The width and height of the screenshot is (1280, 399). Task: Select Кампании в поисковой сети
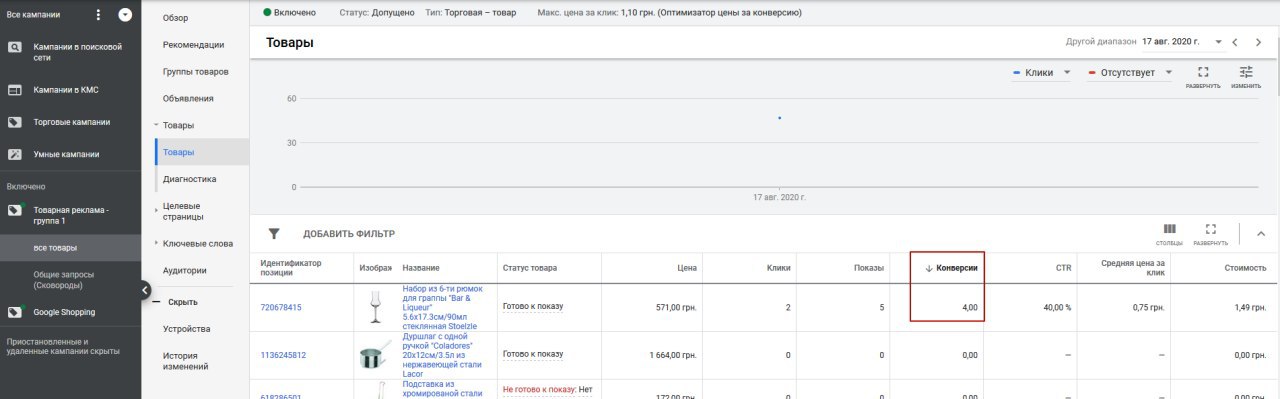click(78, 52)
